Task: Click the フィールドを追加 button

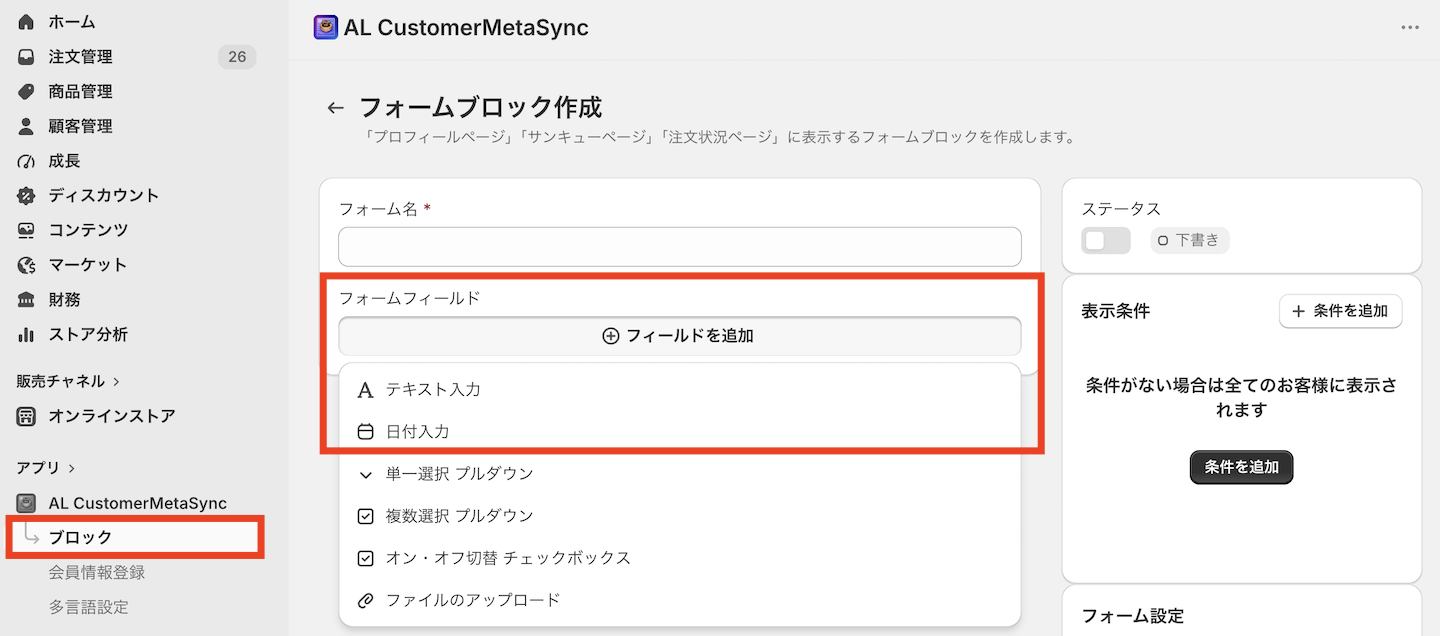Action: point(680,336)
